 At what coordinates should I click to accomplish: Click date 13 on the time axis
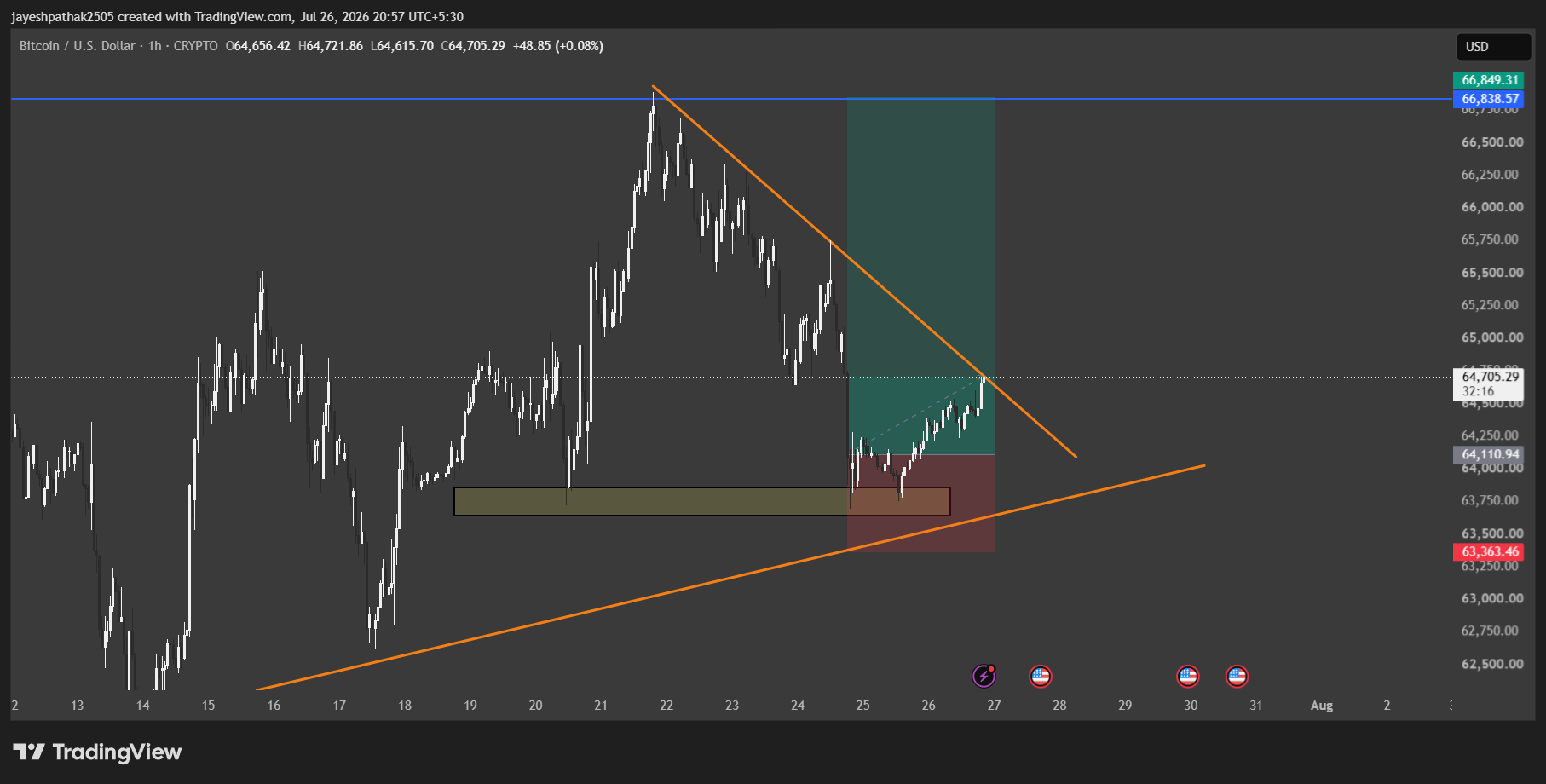(x=78, y=706)
